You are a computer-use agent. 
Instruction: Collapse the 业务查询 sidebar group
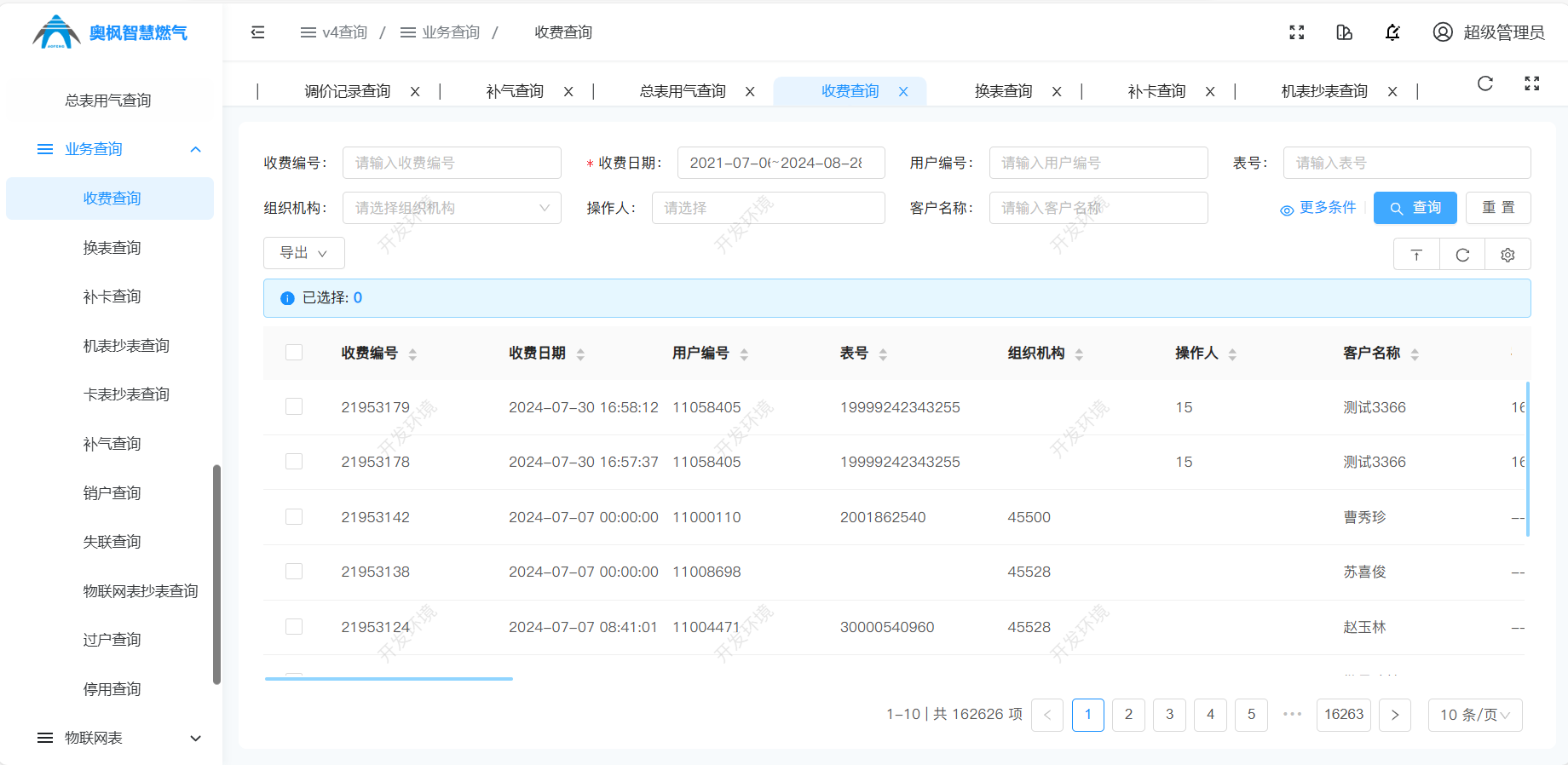111,149
